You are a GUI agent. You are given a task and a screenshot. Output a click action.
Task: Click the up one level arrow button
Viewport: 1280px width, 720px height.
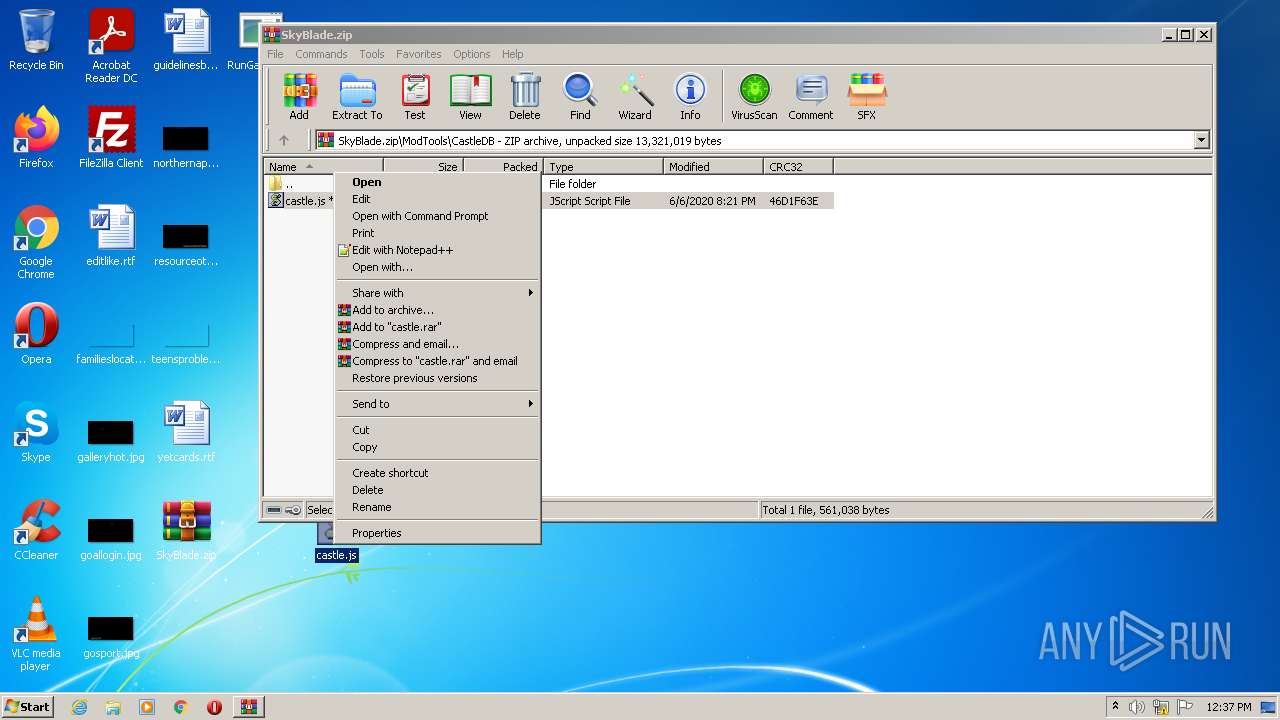(x=284, y=141)
